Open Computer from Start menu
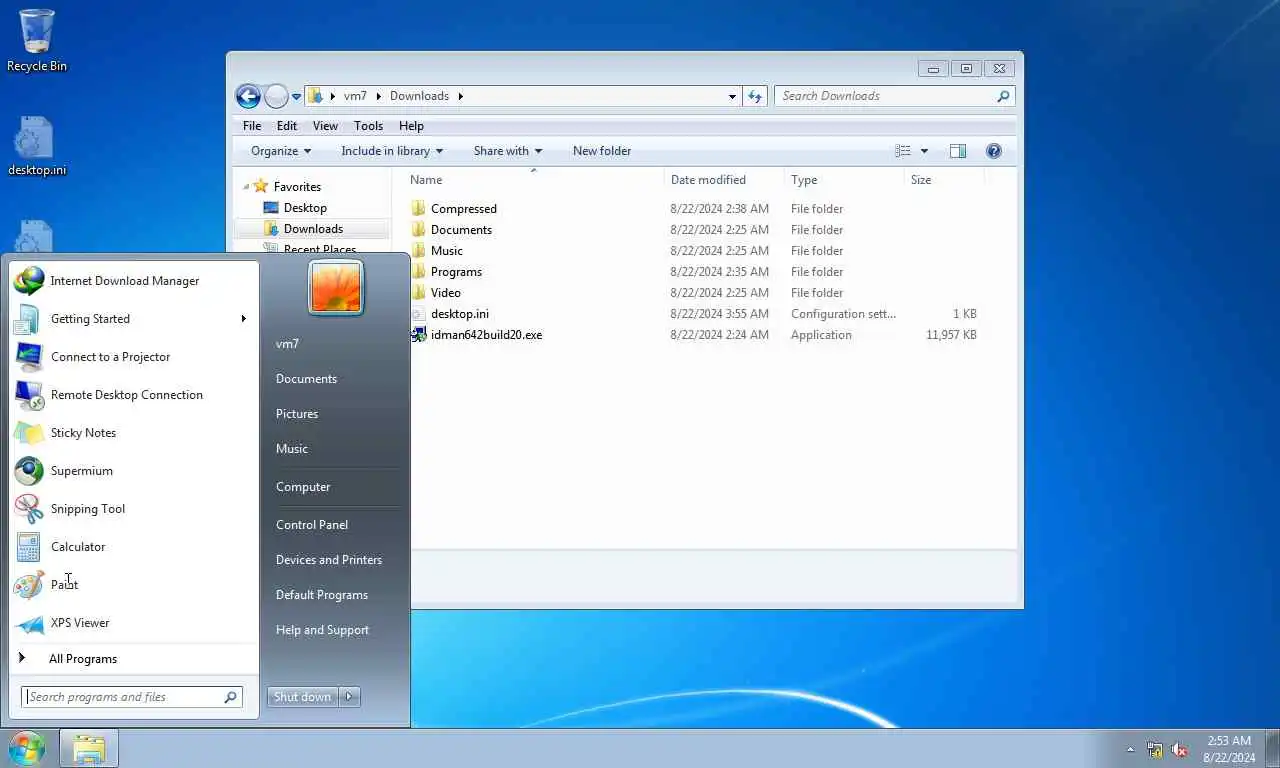This screenshot has height=768, width=1280. [303, 487]
